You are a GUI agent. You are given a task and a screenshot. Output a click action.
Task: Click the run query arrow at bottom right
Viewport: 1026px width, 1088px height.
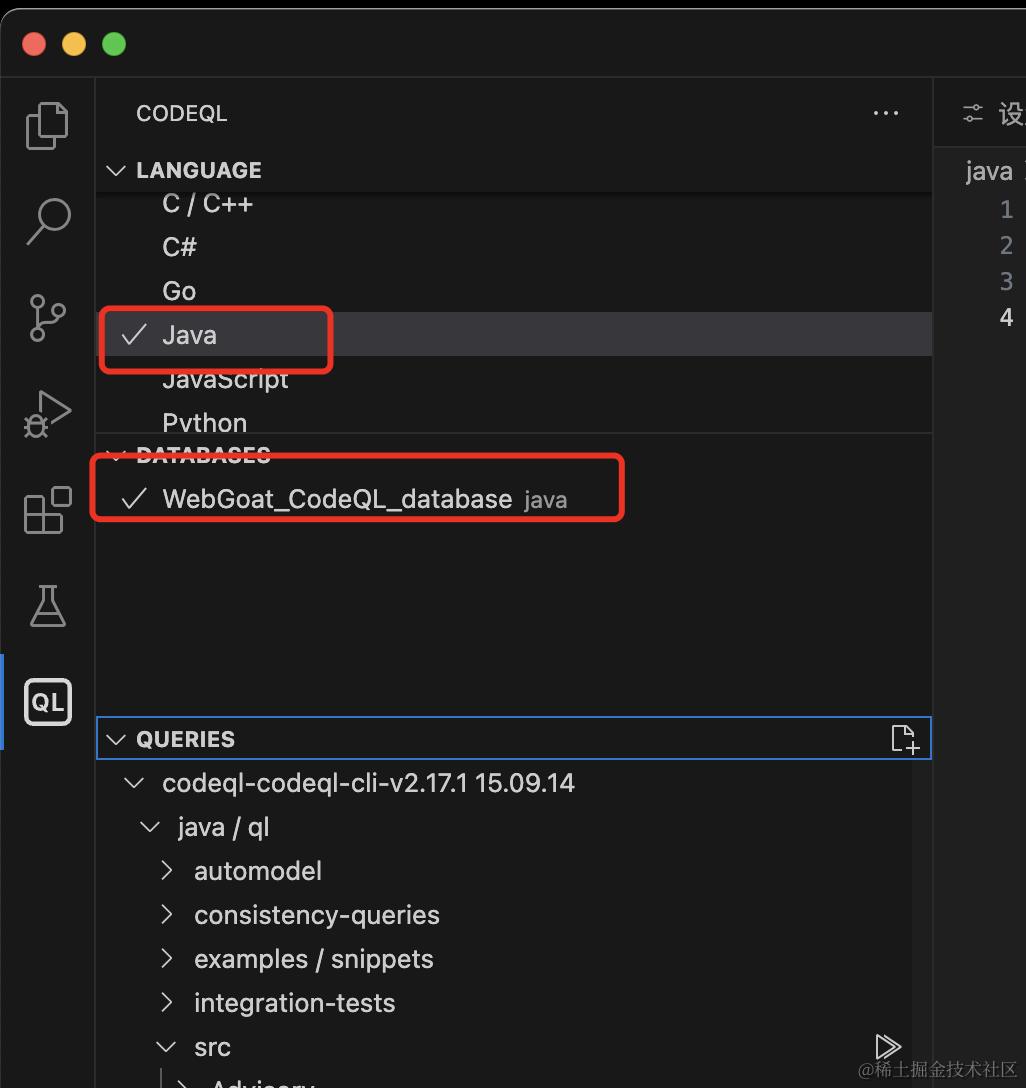[887, 1046]
